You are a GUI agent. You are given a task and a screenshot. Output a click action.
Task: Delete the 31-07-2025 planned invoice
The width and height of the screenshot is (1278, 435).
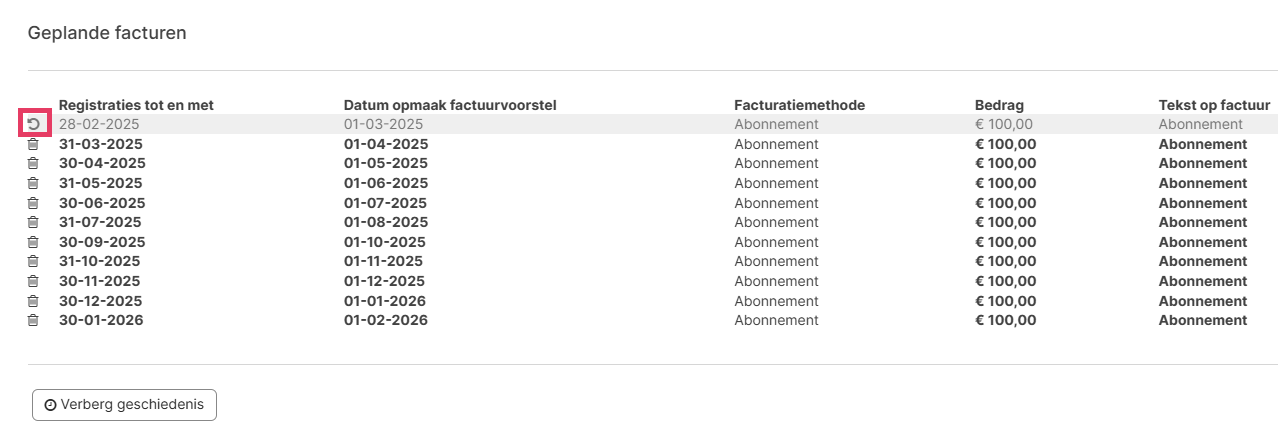pos(33,222)
